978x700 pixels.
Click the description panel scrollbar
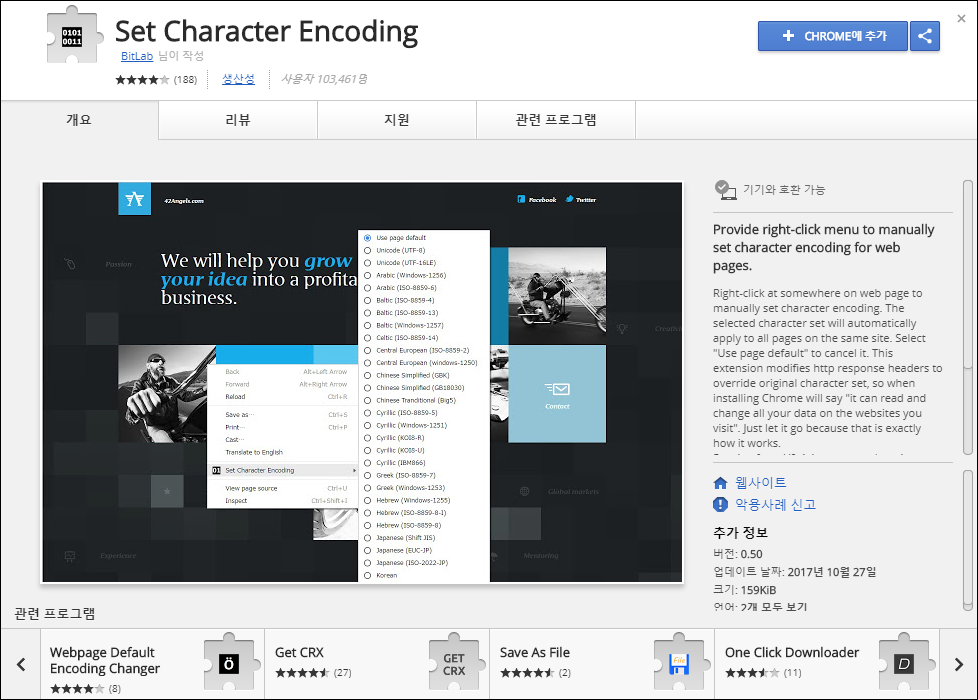point(967,318)
